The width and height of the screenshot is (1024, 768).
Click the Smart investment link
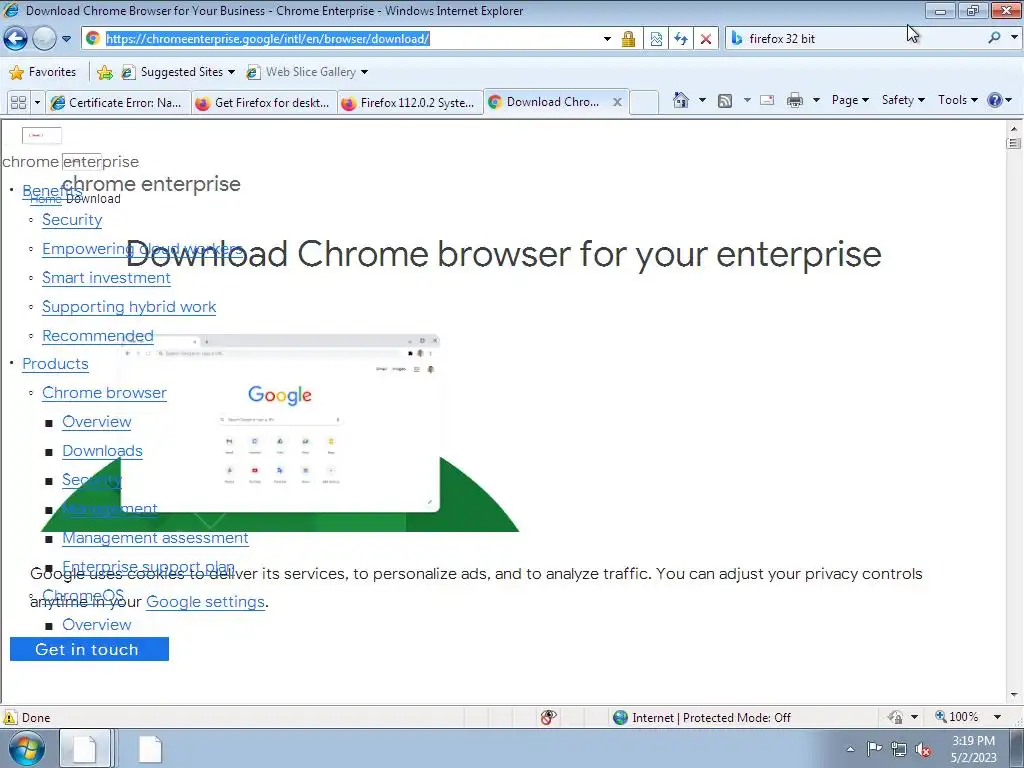(x=106, y=278)
